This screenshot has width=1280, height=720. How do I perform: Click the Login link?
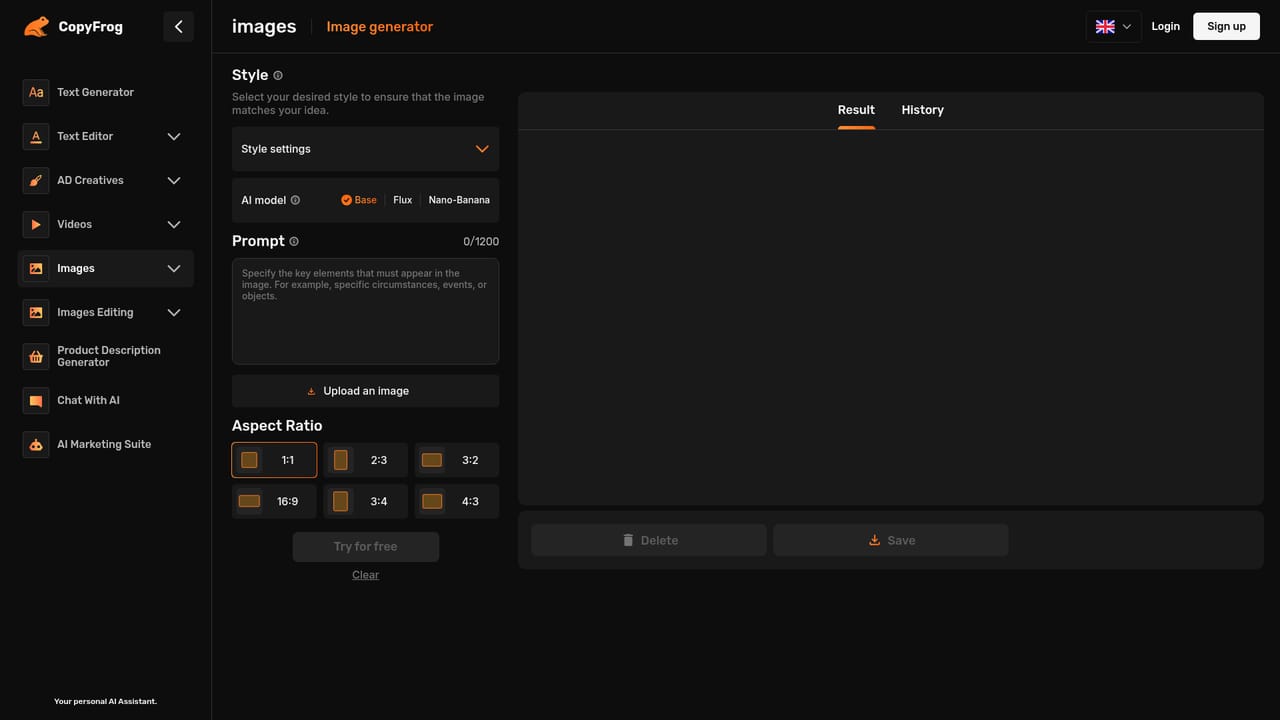[x=1165, y=26]
